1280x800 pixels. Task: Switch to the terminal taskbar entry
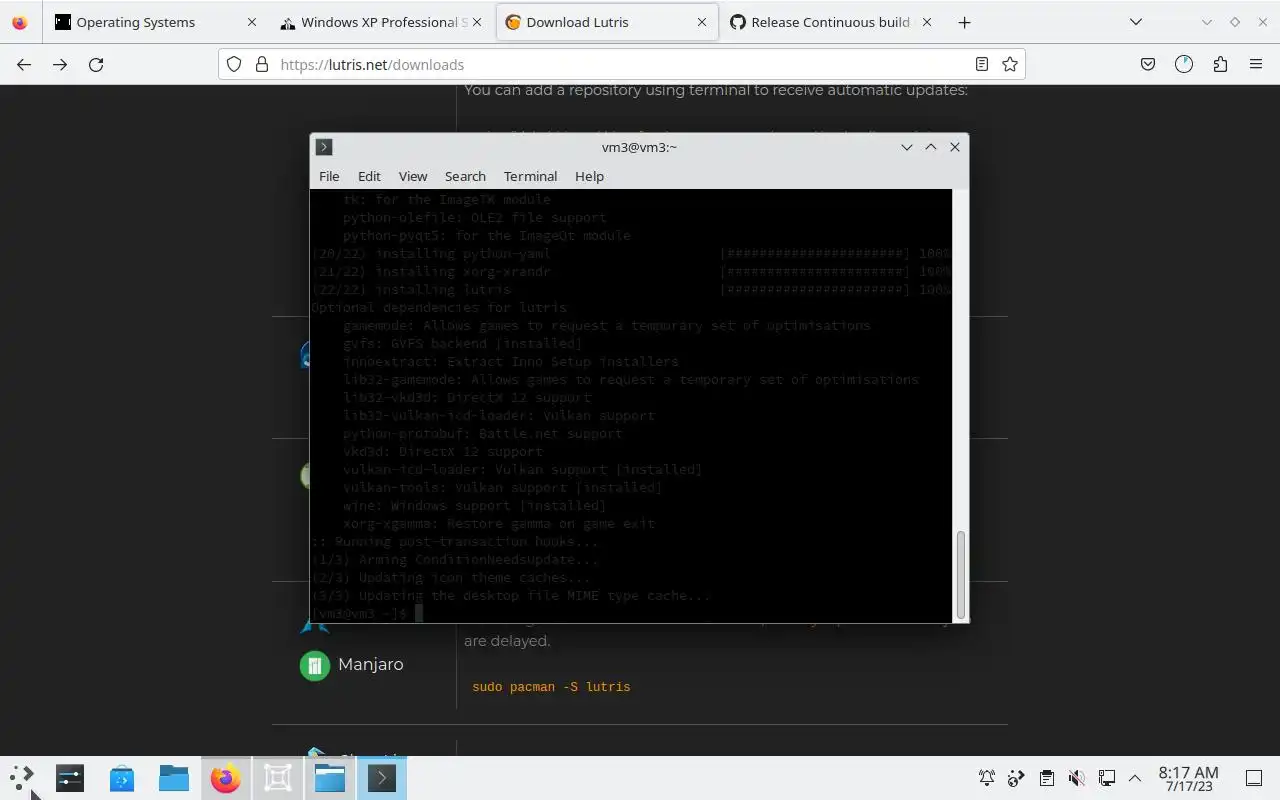(x=382, y=778)
